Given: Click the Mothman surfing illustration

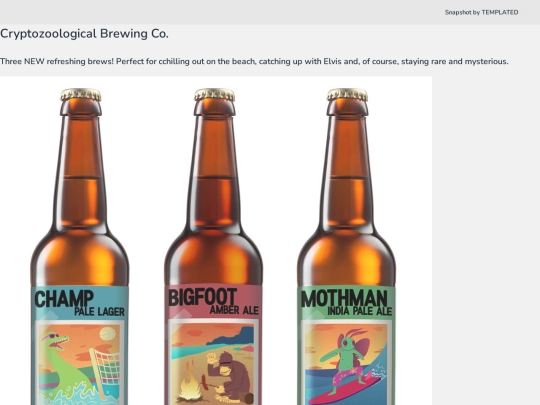Looking at the screenshot, I should tap(346, 364).
